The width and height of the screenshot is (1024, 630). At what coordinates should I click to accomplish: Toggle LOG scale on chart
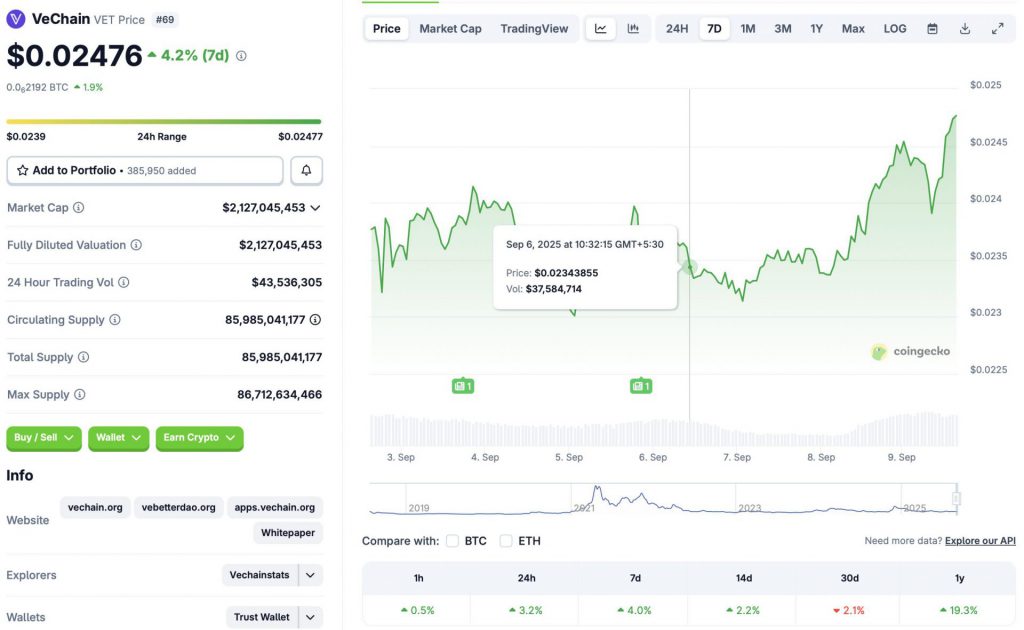coord(895,29)
